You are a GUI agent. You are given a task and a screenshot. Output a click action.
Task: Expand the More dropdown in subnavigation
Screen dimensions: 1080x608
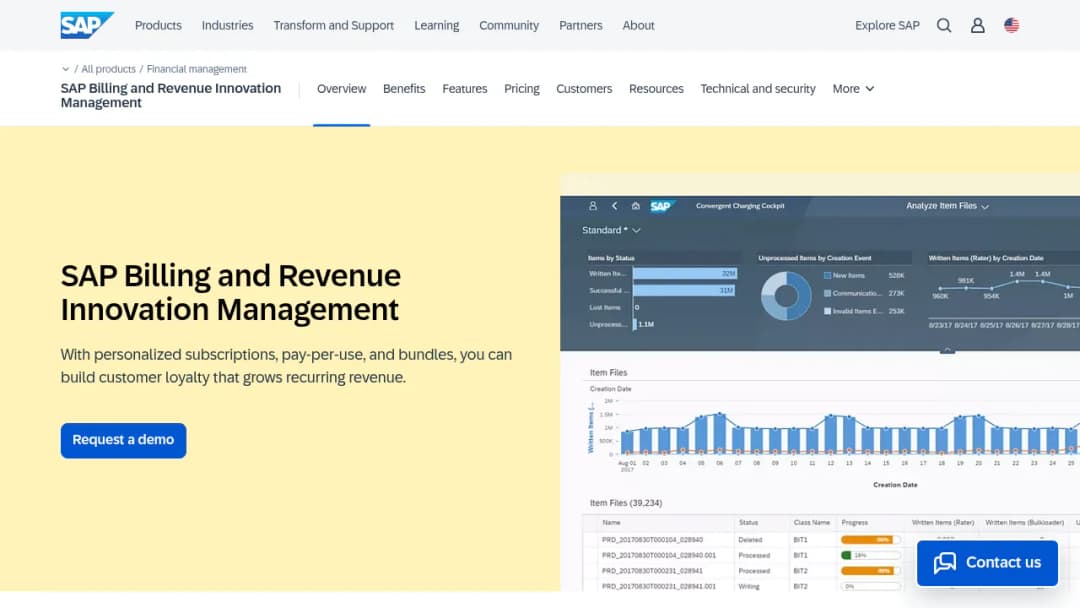(853, 89)
